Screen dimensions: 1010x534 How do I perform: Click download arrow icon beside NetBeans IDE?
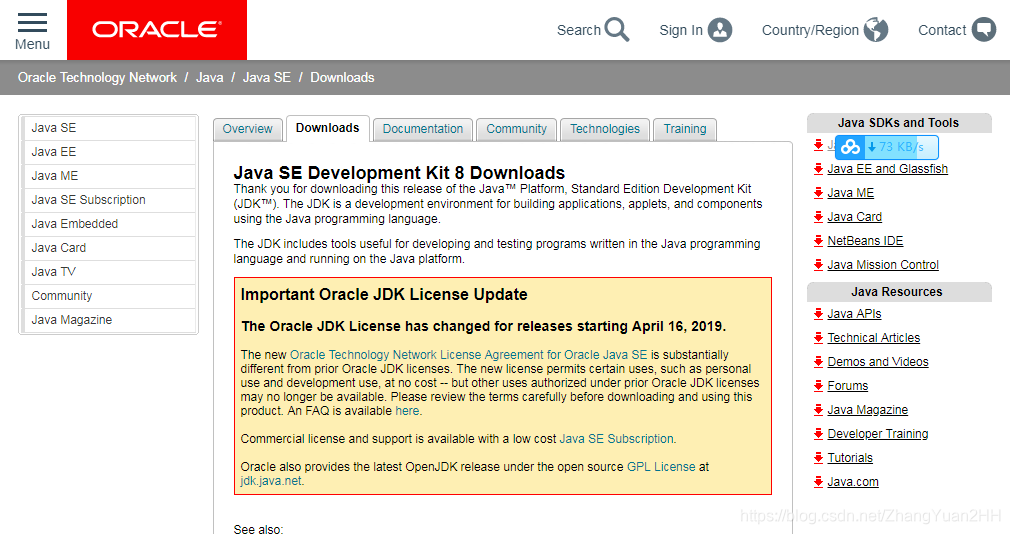pos(818,241)
